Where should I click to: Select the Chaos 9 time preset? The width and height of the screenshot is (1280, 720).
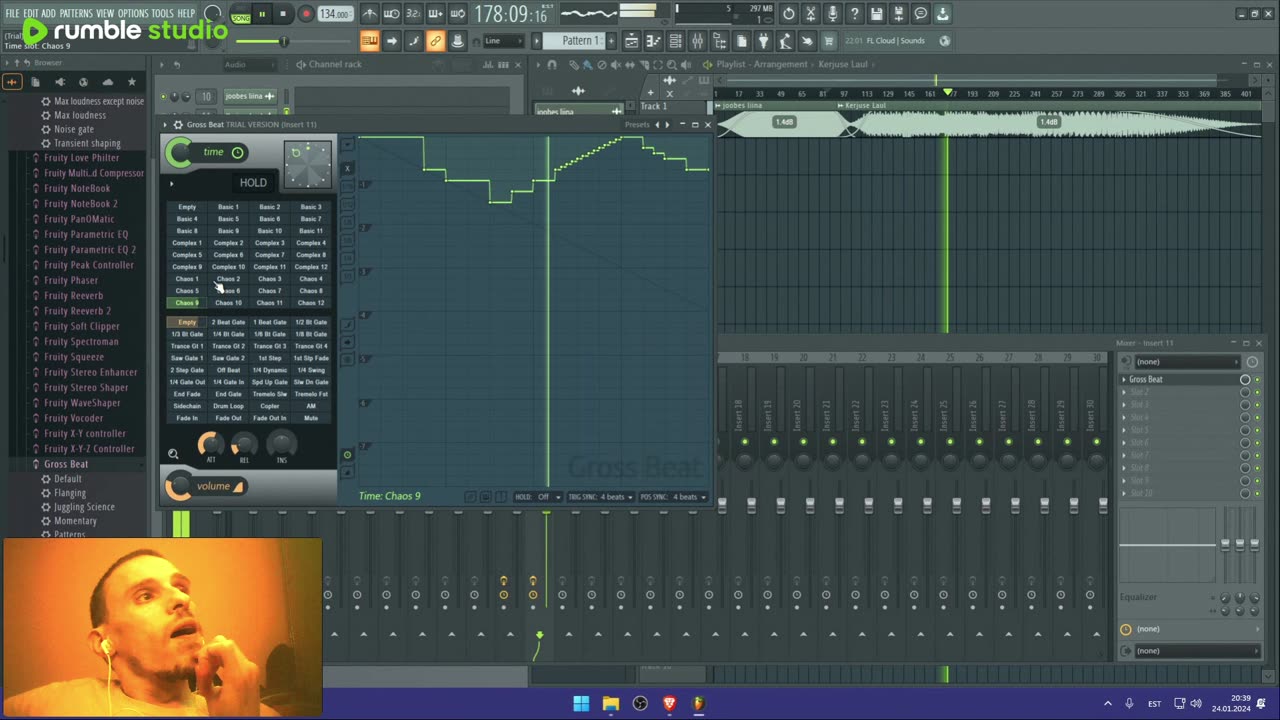[x=187, y=303]
